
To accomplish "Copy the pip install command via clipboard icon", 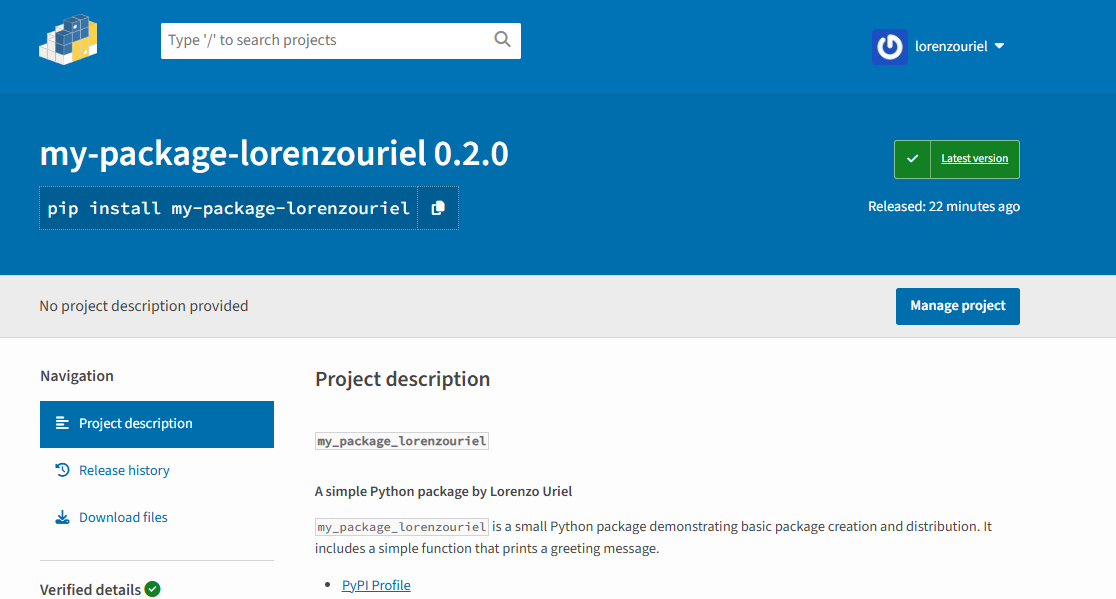I will click(x=438, y=208).
